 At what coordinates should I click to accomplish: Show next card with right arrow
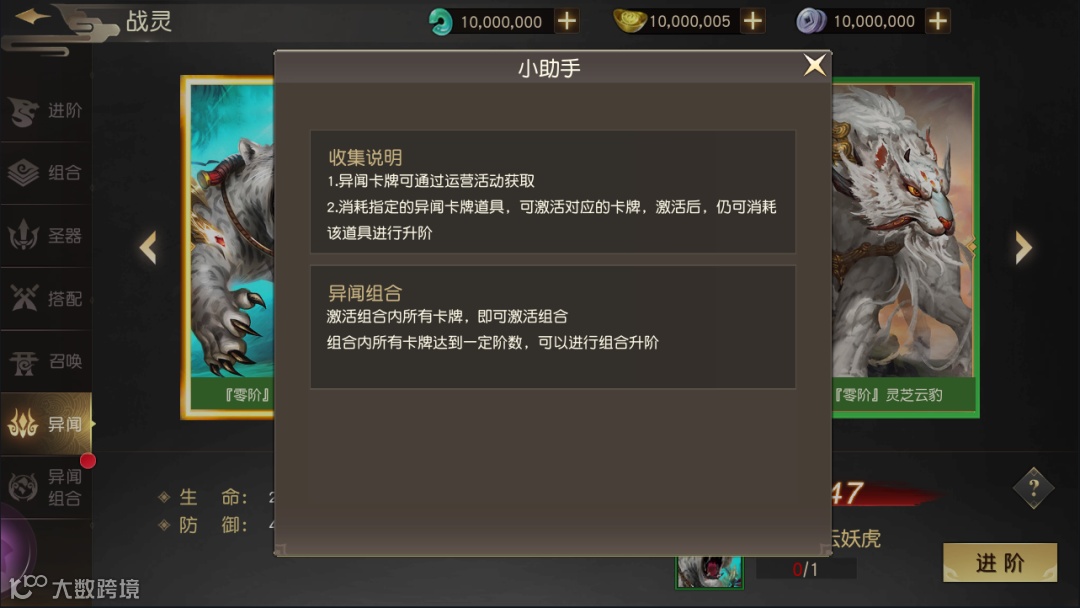pos(1024,247)
